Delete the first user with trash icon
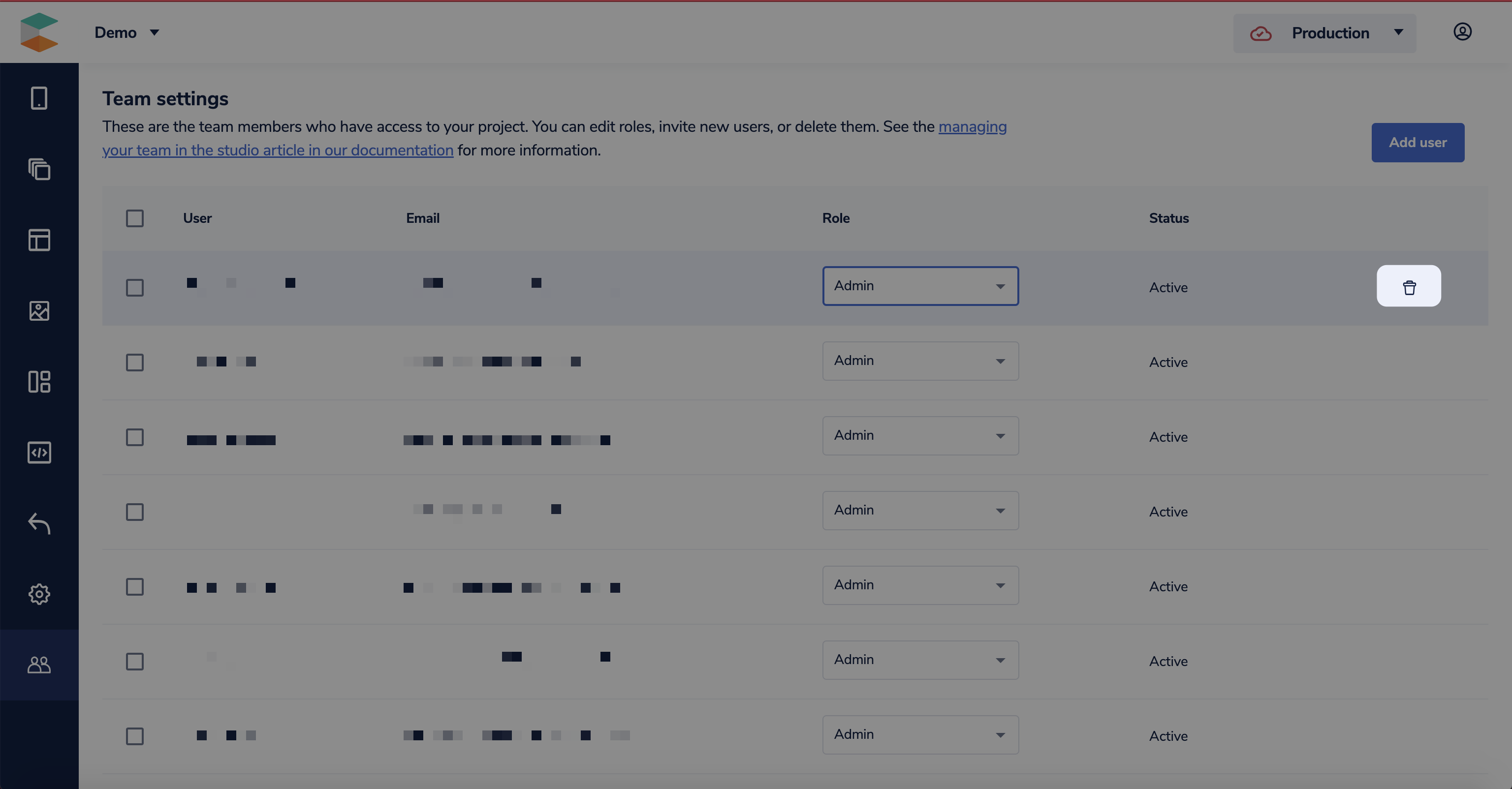Viewport: 1512px width, 789px height. tap(1409, 286)
